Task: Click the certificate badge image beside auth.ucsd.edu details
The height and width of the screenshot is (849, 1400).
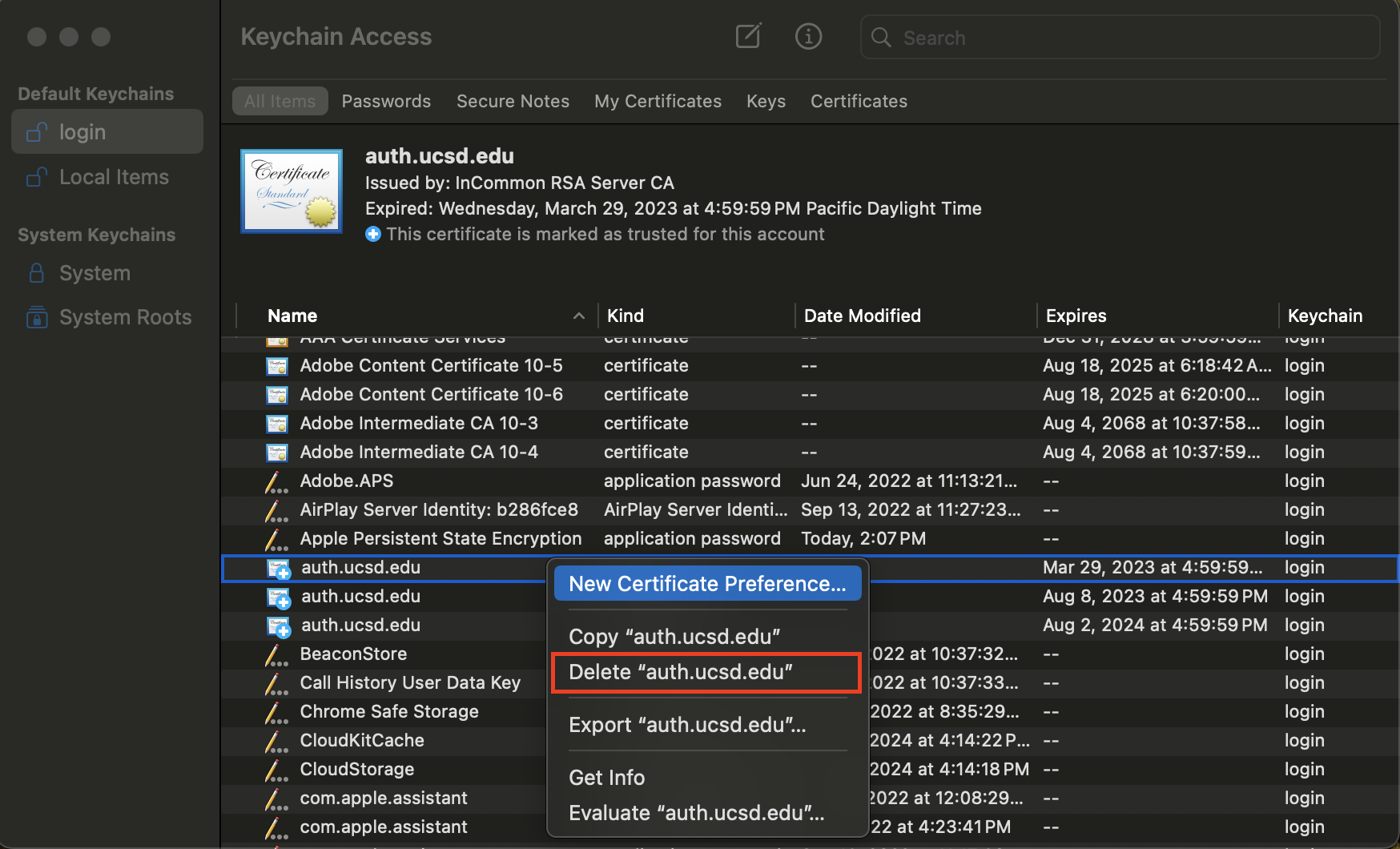Action: [291, 191]
